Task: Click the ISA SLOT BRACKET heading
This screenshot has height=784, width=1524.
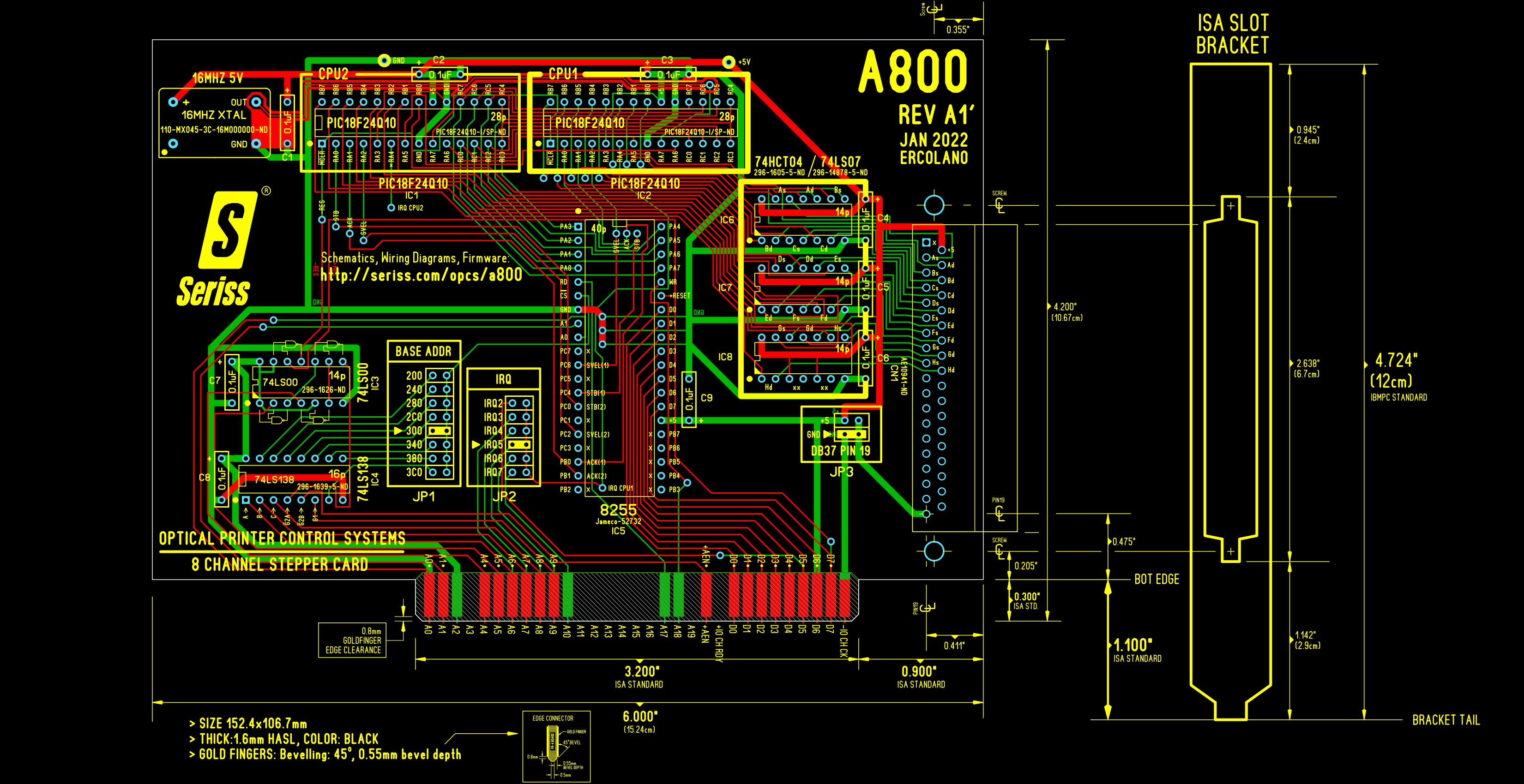Action: coord(1233,34)
